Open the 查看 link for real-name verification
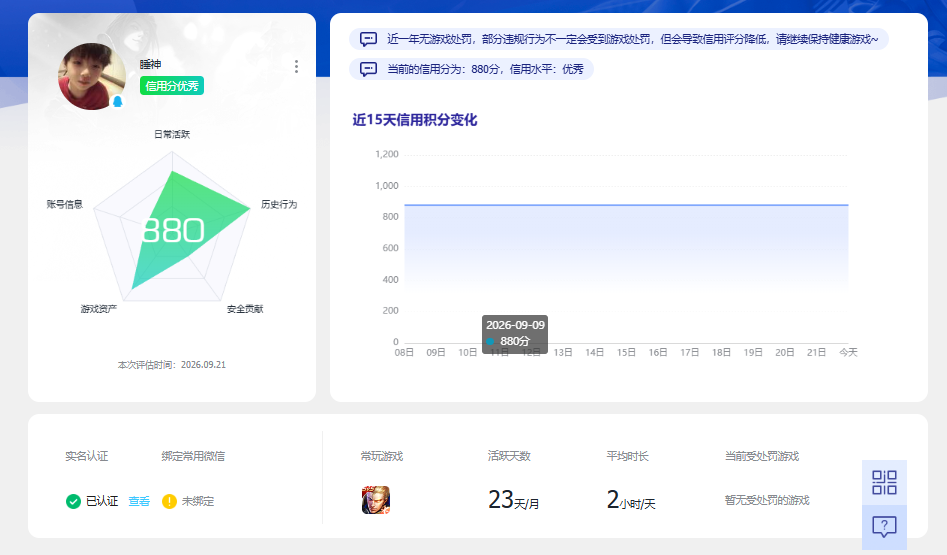Viewport: 947px width, 555px height. [139, 501]
